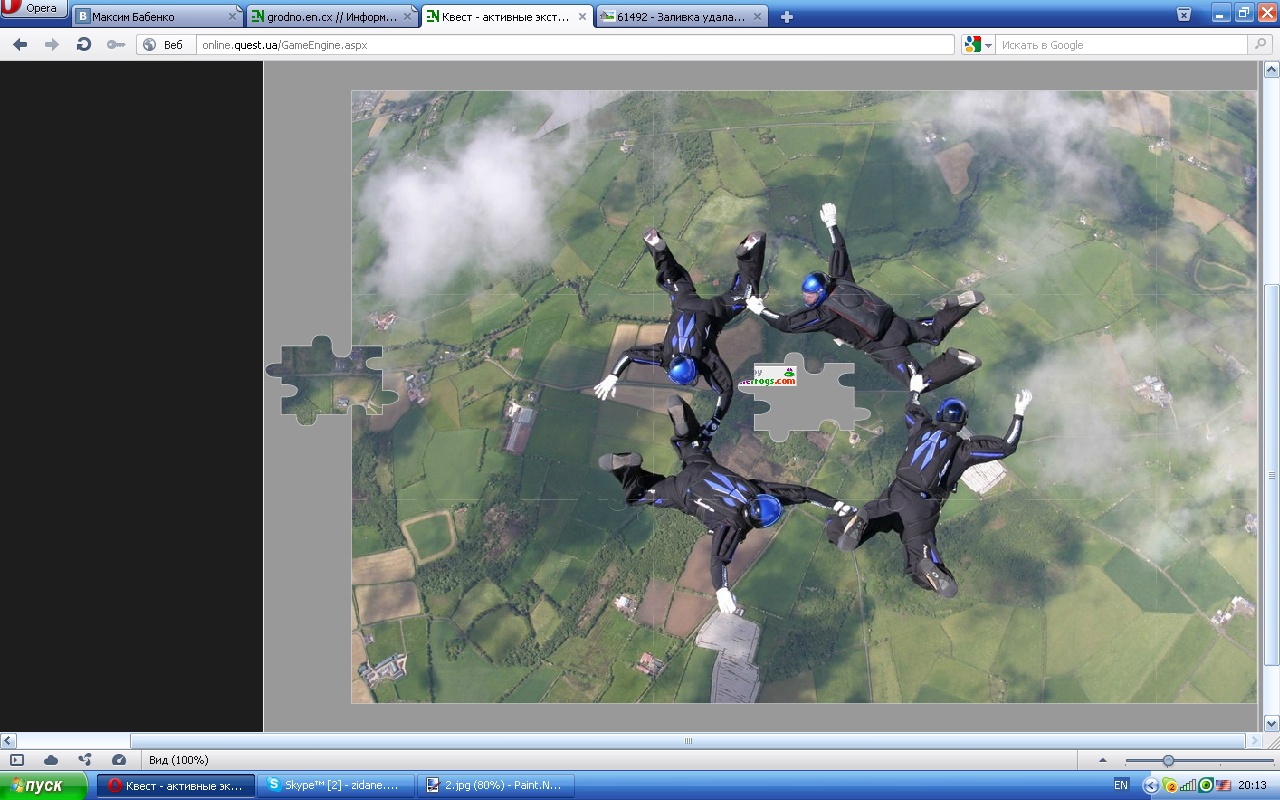Open the Opera main menu button

(x=34, y=9)
